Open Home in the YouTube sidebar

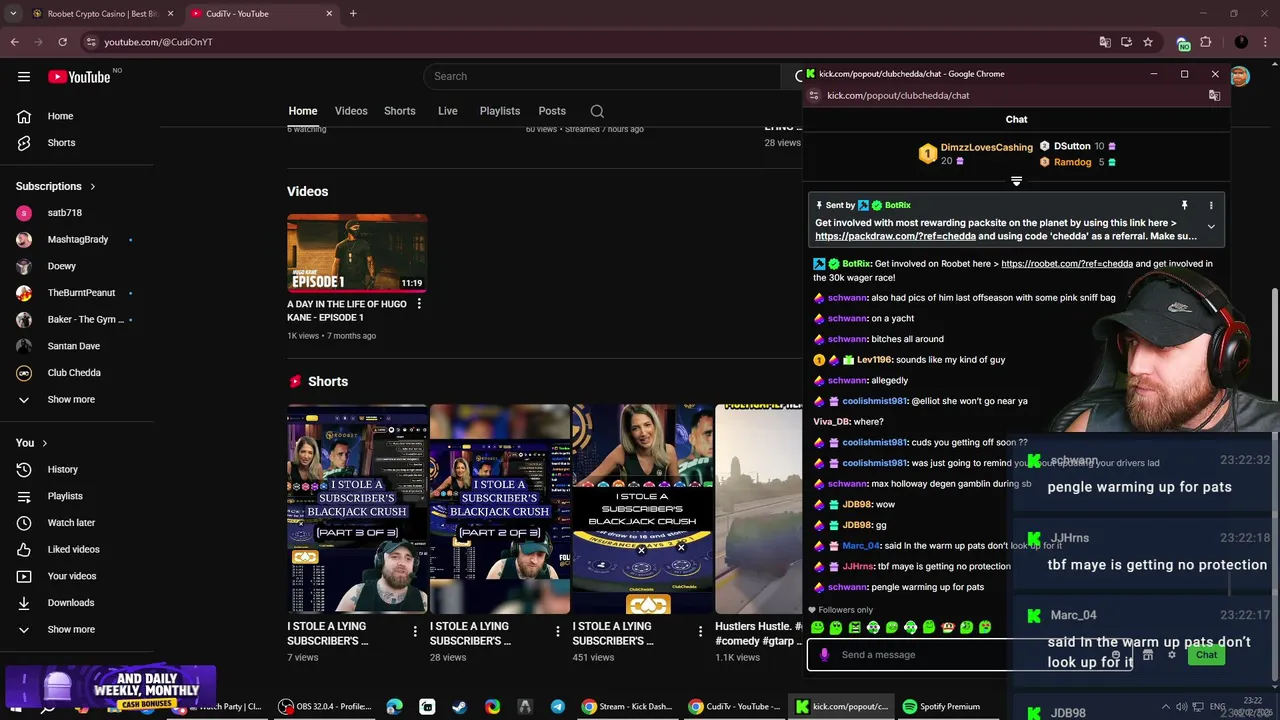[60, 116]
